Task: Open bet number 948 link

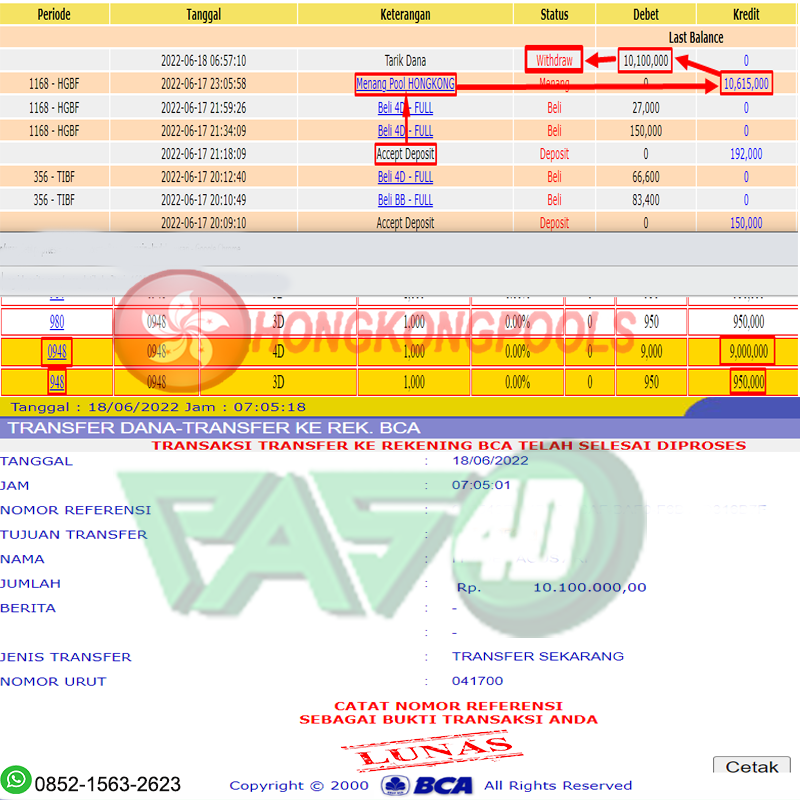Action: (57, 382)
